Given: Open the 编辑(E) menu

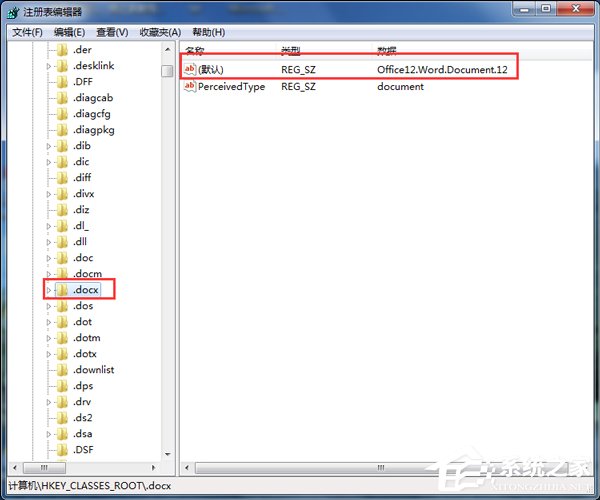Looking at the screenshot, I should (x=69, y=33).
